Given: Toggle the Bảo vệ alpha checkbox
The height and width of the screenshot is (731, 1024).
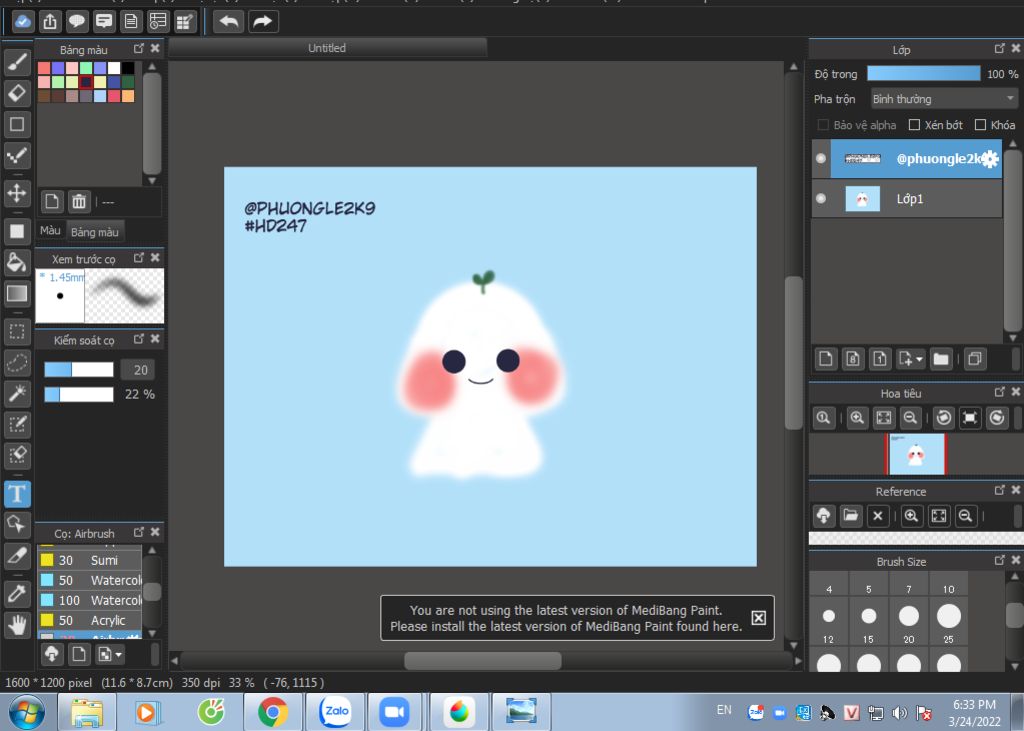Looking at the screenshot, I should 823,125.
